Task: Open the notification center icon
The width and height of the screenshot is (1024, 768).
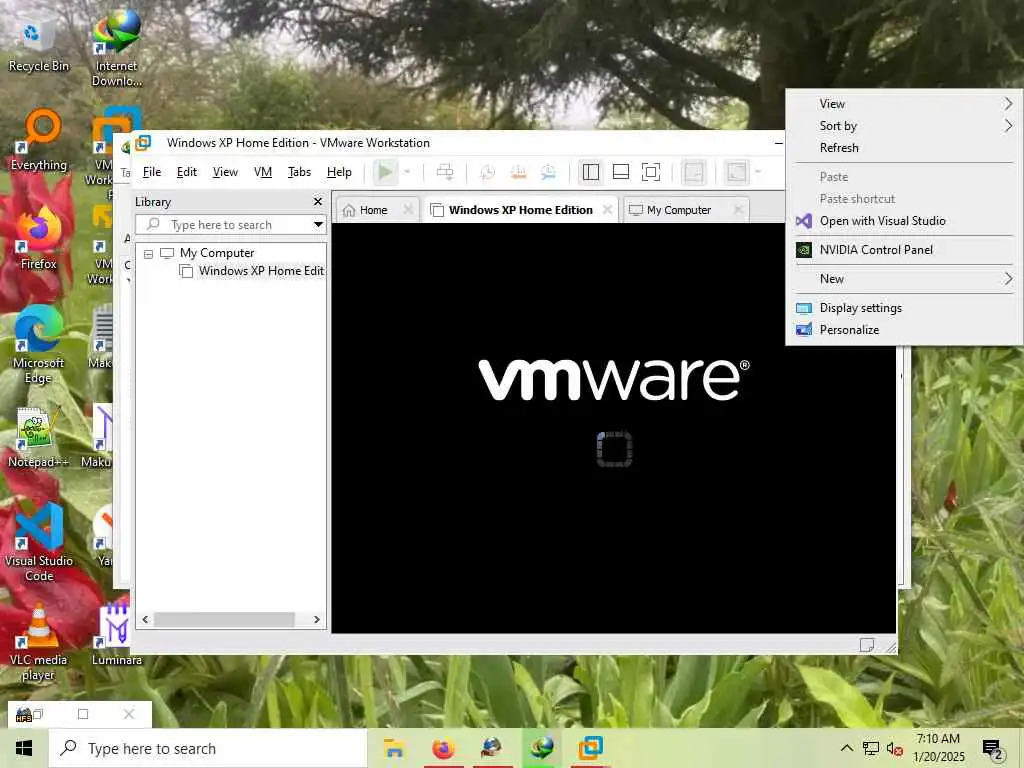Action: pyautogui.click(x=993, y=750)
